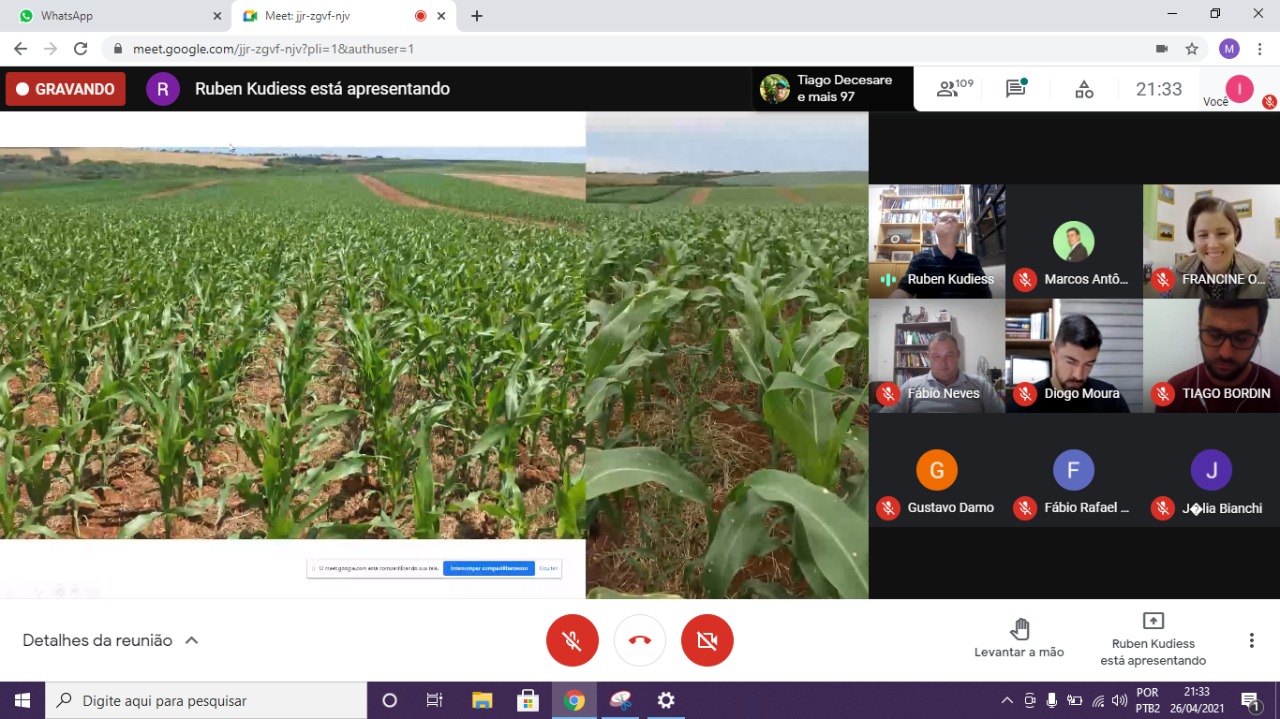
Task: Click the camera icon in address bar
Action: click(x=1162, y=49)
